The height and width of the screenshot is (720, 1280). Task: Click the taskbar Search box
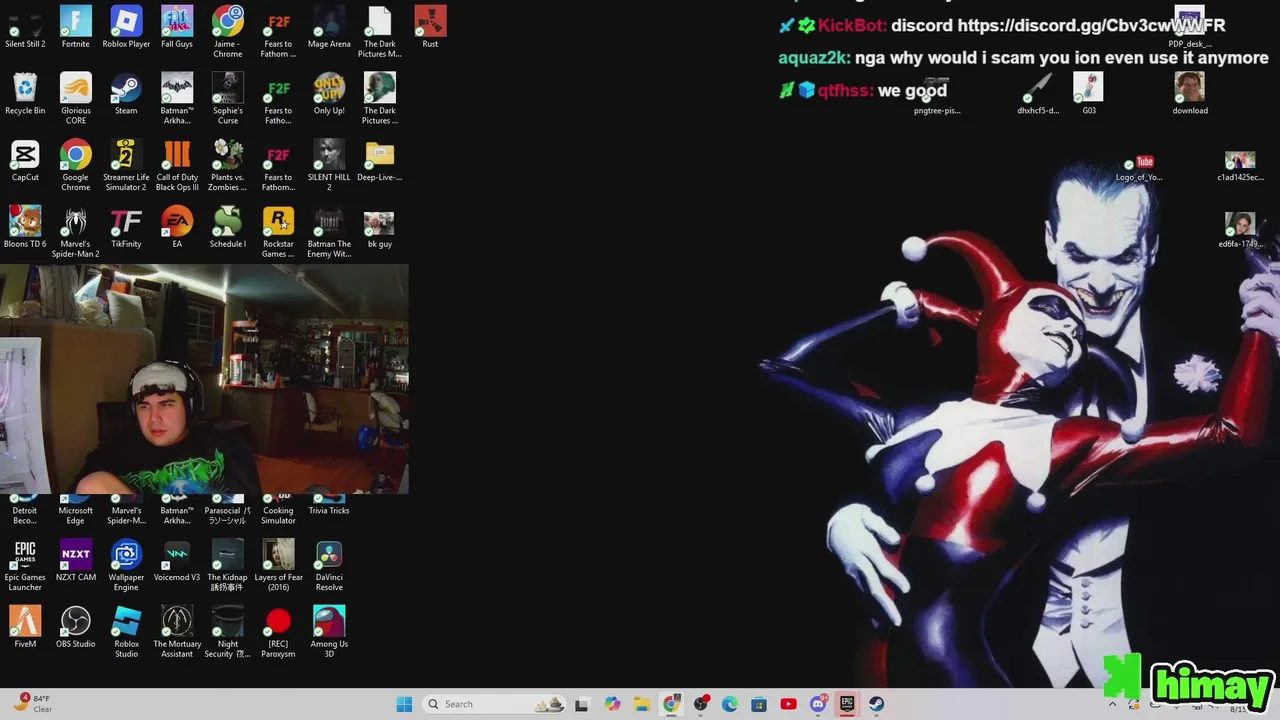tap(495, 704)
